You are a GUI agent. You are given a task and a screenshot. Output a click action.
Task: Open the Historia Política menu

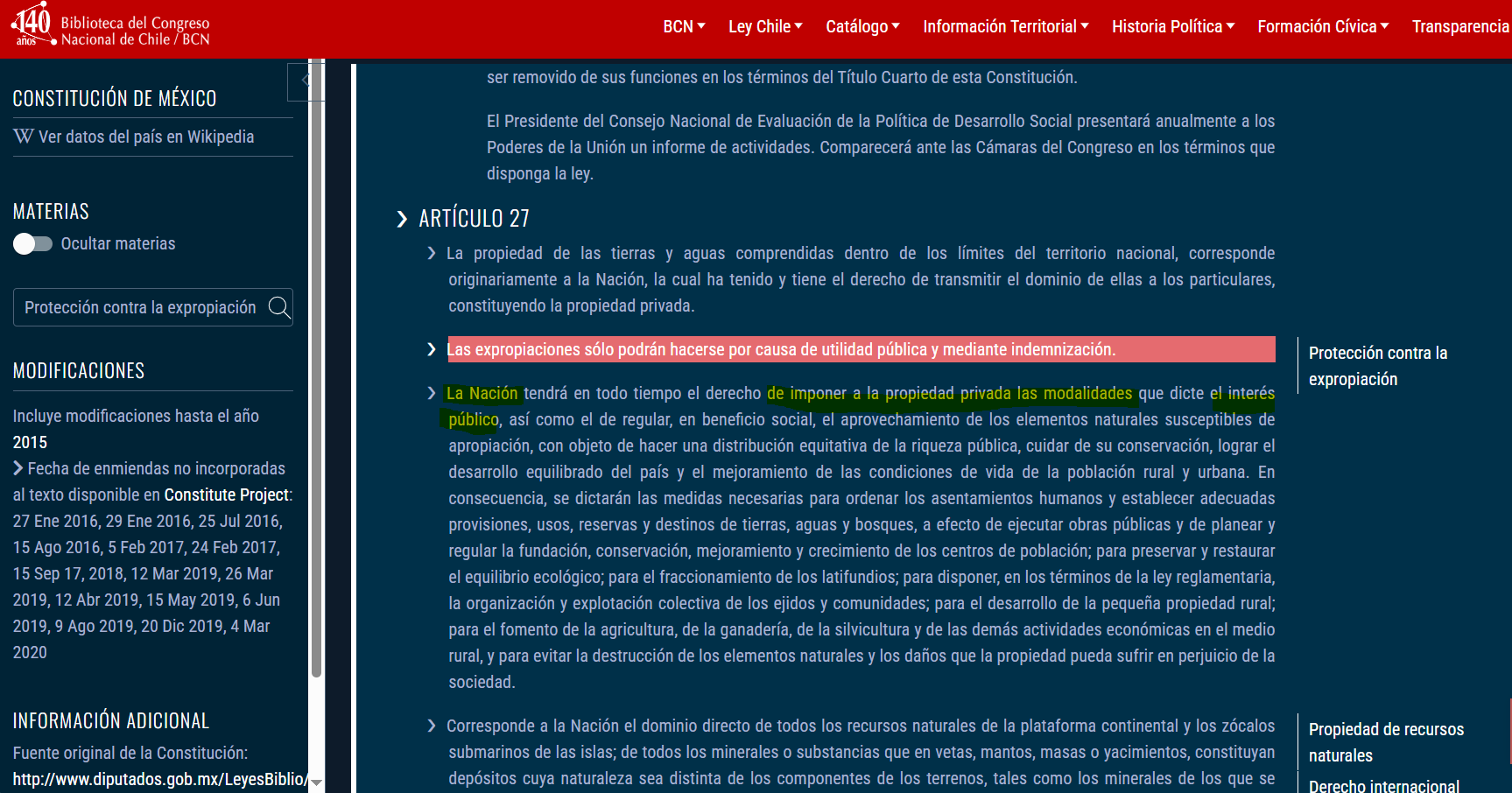[x=1173, y=27]
